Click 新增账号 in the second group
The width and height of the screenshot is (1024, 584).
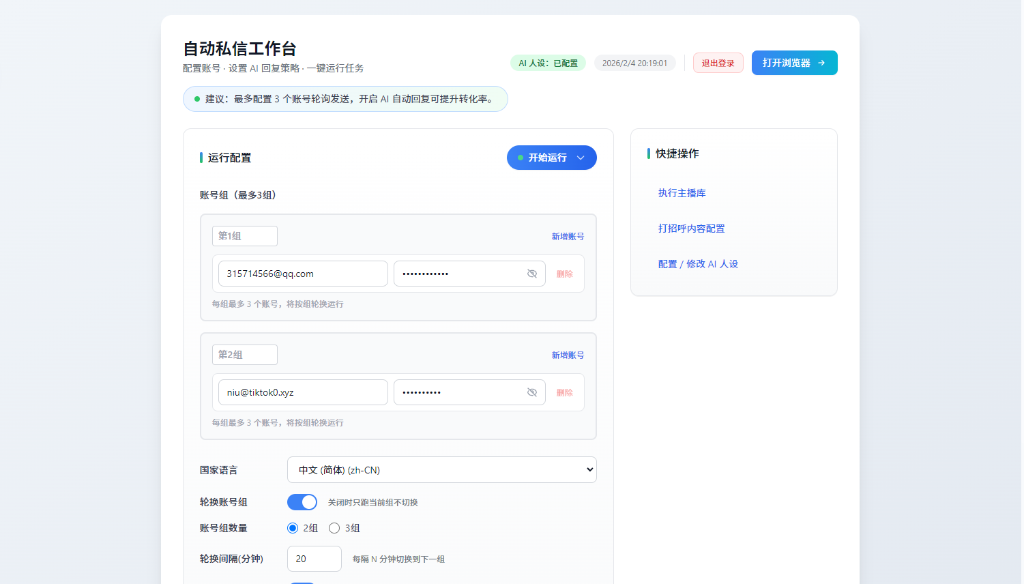tap(567, 355)
